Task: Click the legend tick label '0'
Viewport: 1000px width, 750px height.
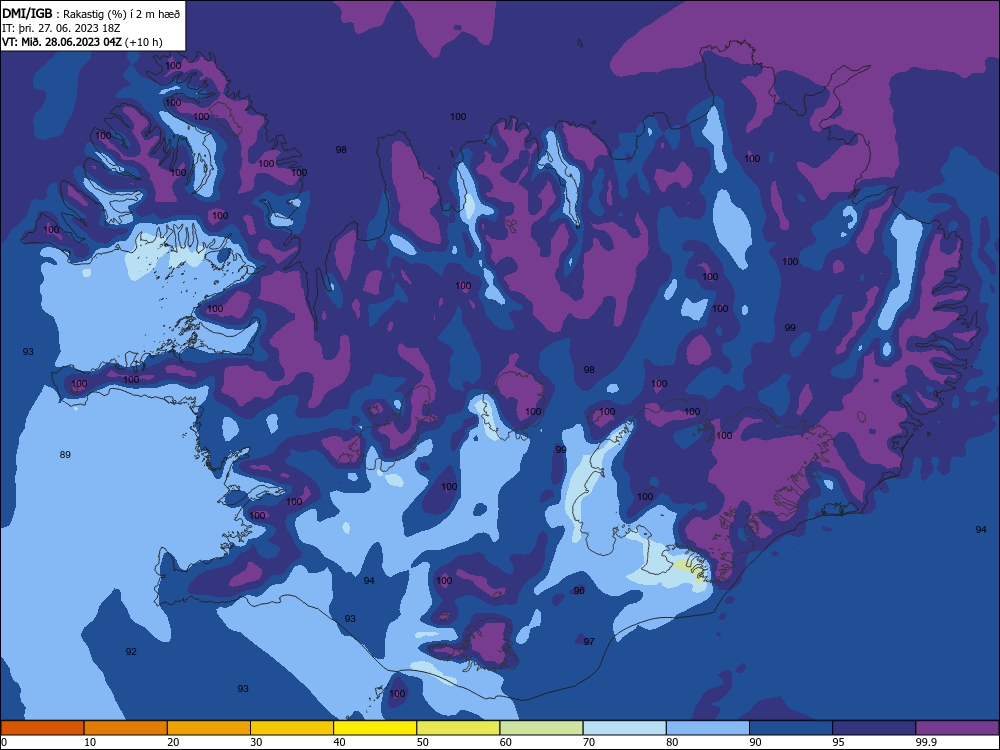Action: (4, 742)
